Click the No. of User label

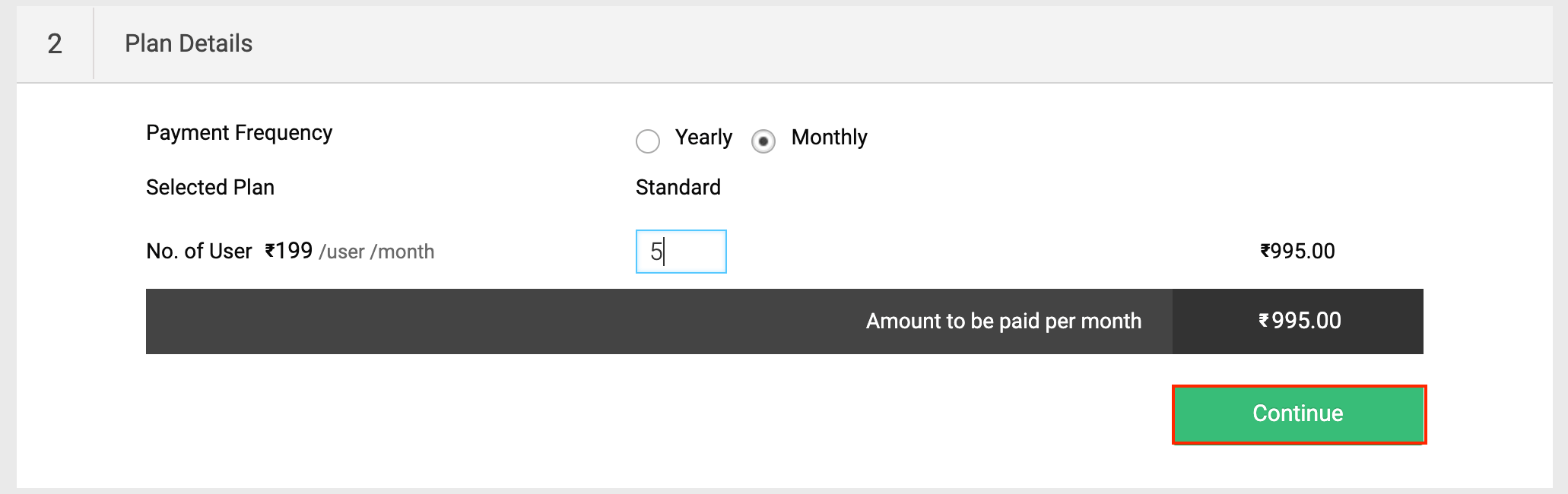pos(198,251)
